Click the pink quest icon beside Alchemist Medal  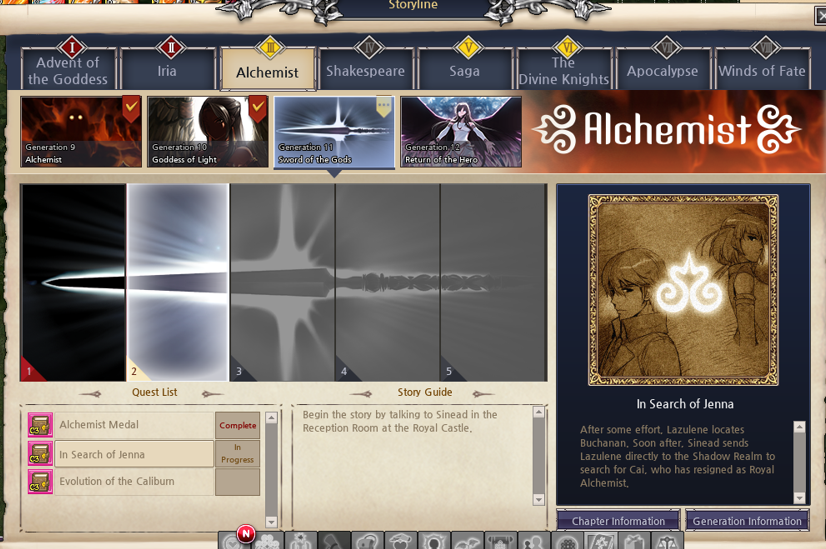point(40,425)
